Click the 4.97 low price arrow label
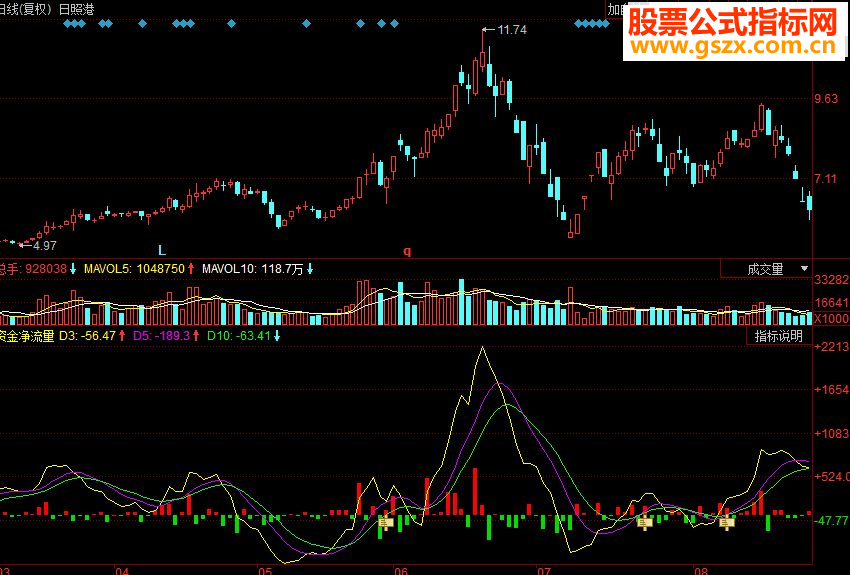The width and height of the screenshot is (850, 575). point(38,245)
